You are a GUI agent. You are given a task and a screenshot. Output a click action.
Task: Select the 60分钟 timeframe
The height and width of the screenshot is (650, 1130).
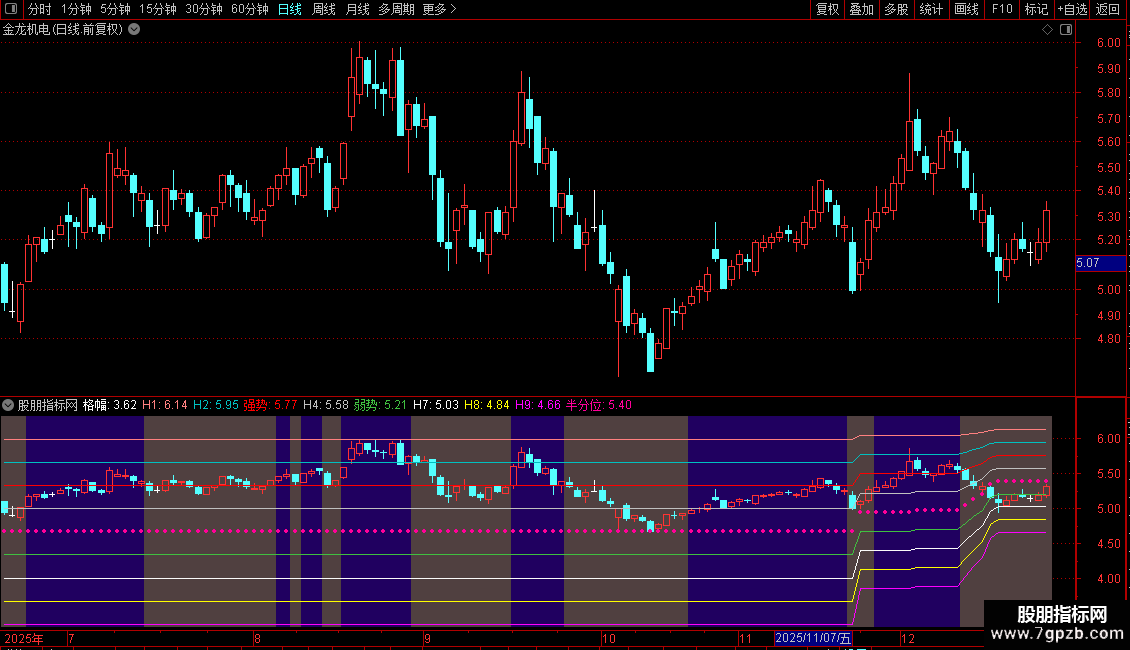point(249,9)
